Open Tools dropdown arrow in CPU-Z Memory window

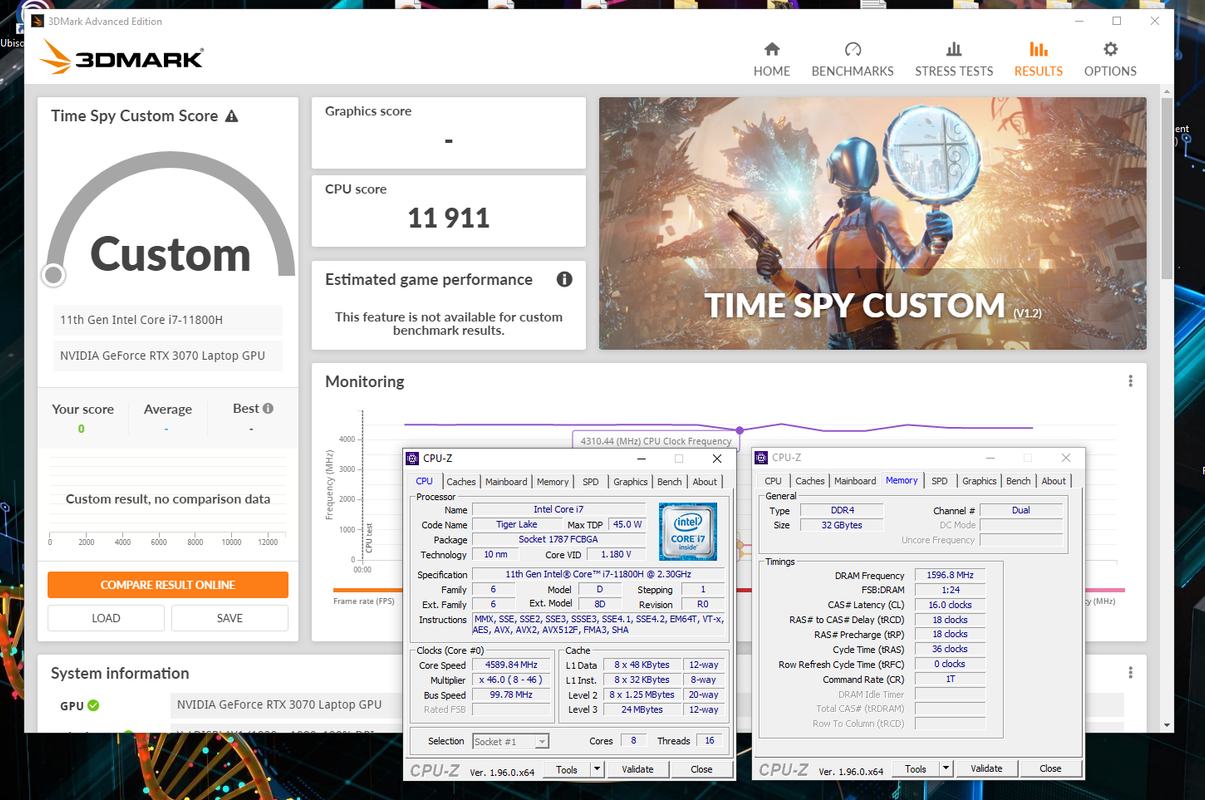946,769
